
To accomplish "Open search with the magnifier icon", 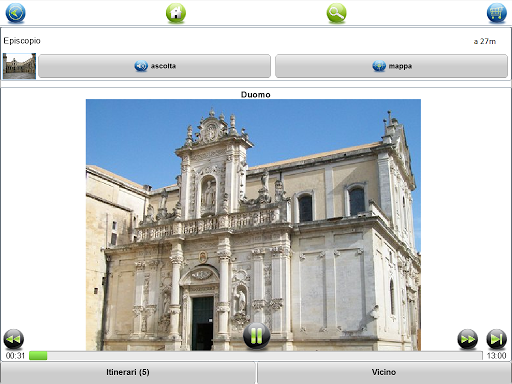I will click(x=336, y=13).
